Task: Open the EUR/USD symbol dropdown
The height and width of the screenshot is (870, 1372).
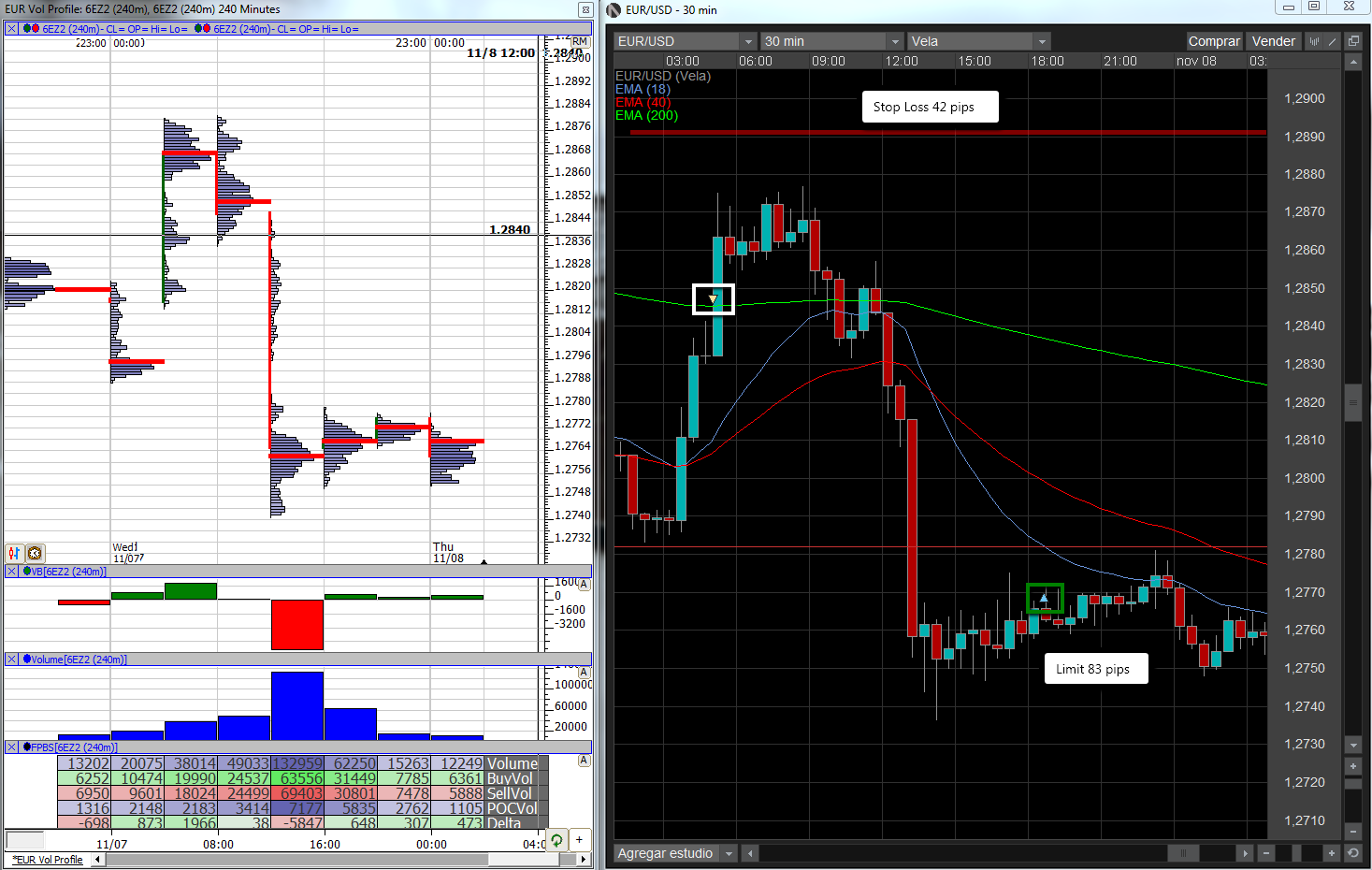Action: click(x=686, y=41)
